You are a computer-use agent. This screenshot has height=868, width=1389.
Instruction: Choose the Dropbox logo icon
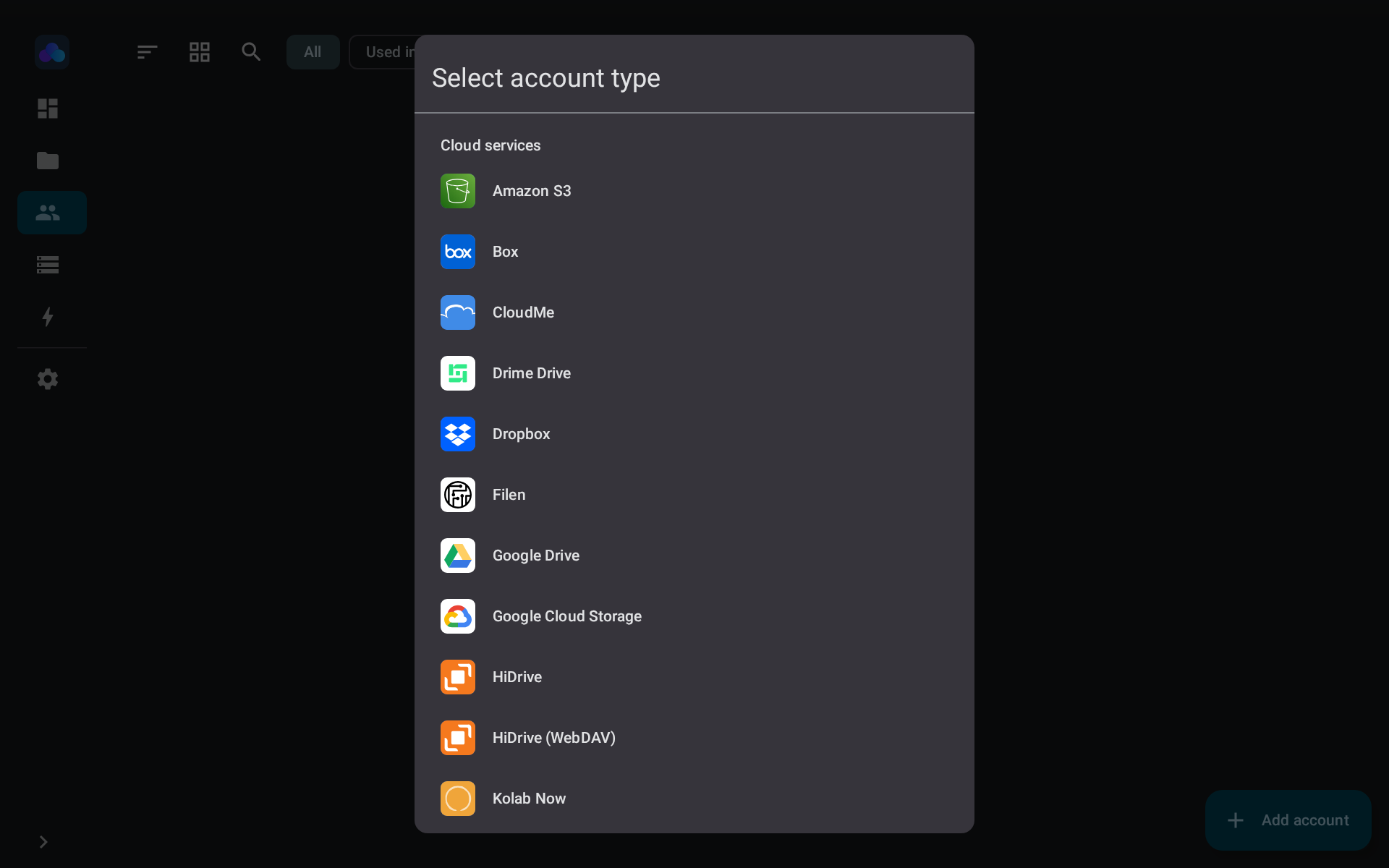pos(458,434)
